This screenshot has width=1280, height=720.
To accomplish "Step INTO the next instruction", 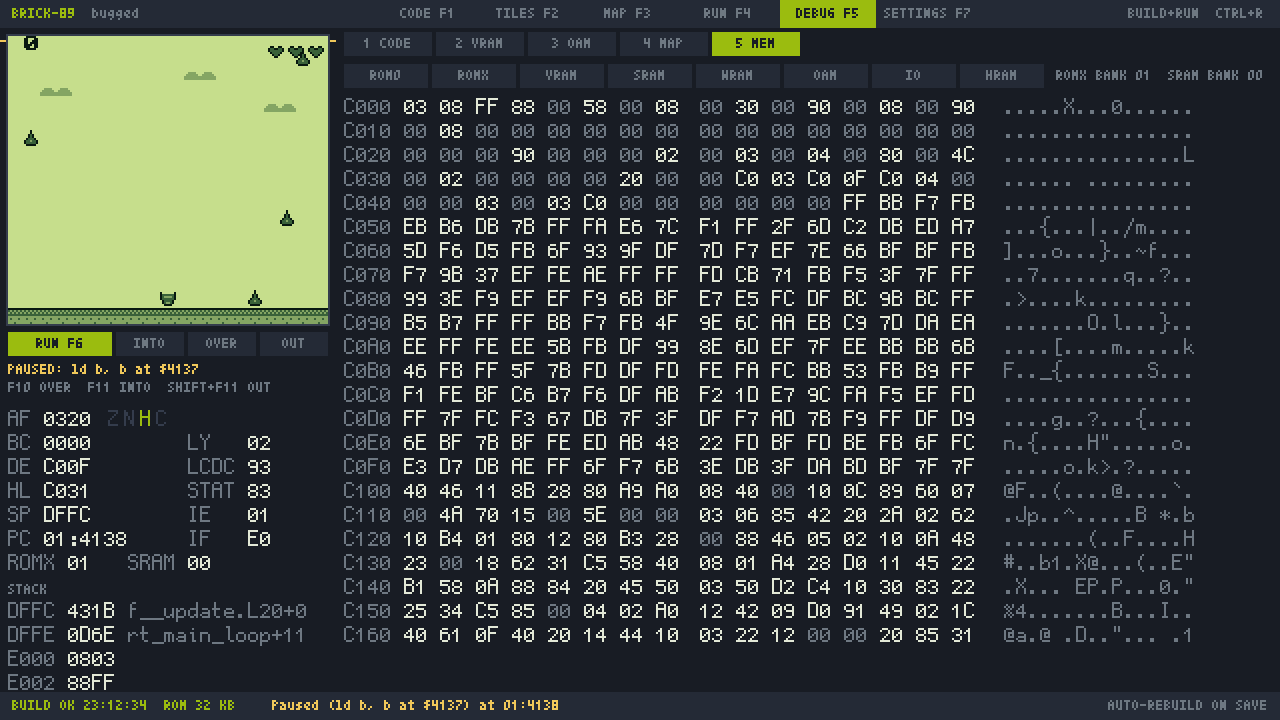I will [x=149, y=343].
